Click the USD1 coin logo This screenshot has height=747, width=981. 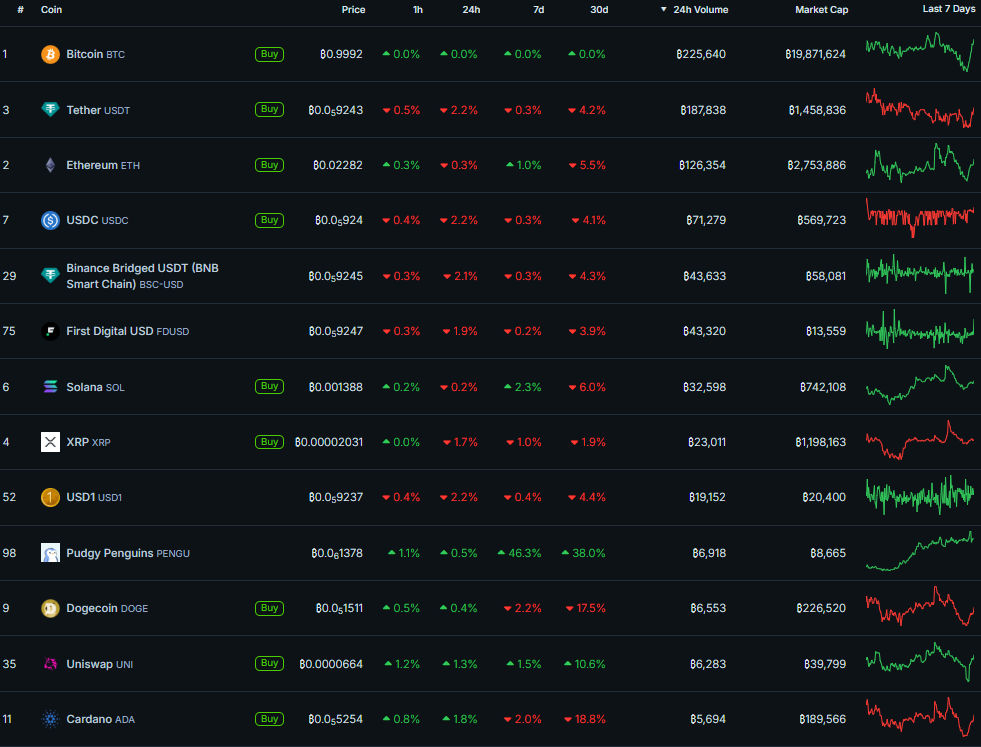point(50,497)
